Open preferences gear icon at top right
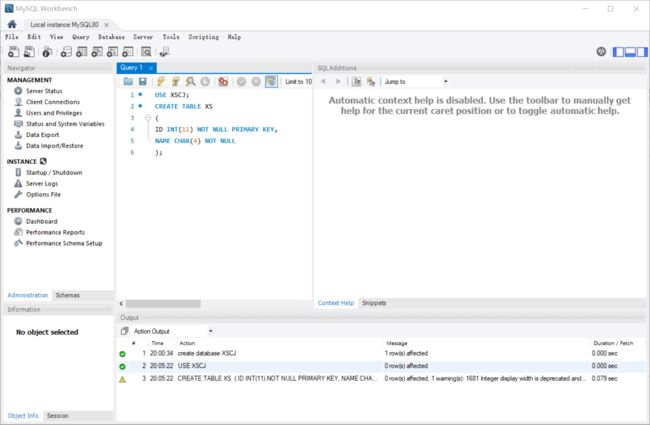Viewport: 650px width, 425px height. [x=601, y=51]
